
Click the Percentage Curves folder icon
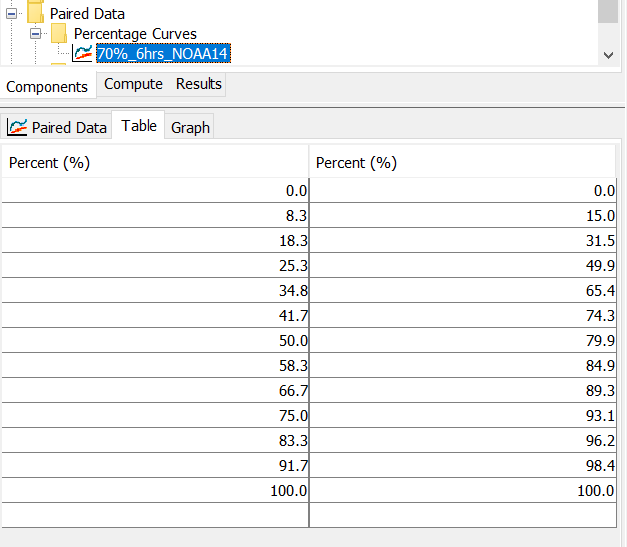tap(59, 33)
